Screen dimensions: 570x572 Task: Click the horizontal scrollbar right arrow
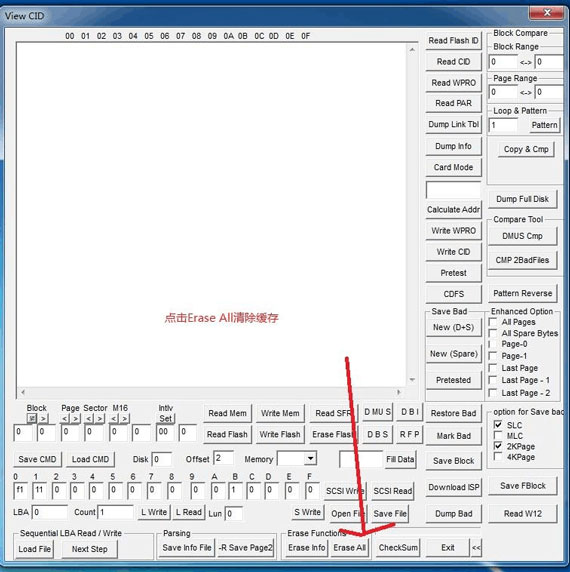pos(399,392)
